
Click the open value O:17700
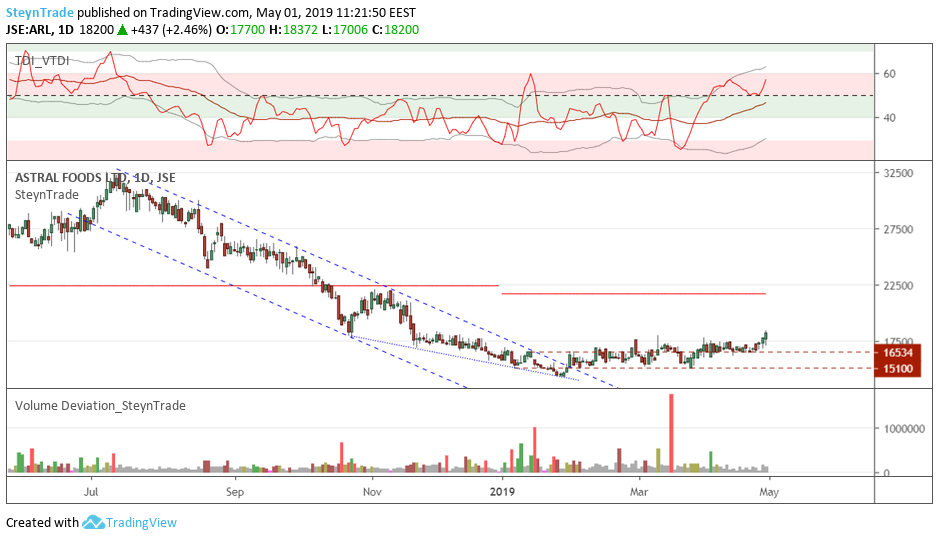pos(240,30)
